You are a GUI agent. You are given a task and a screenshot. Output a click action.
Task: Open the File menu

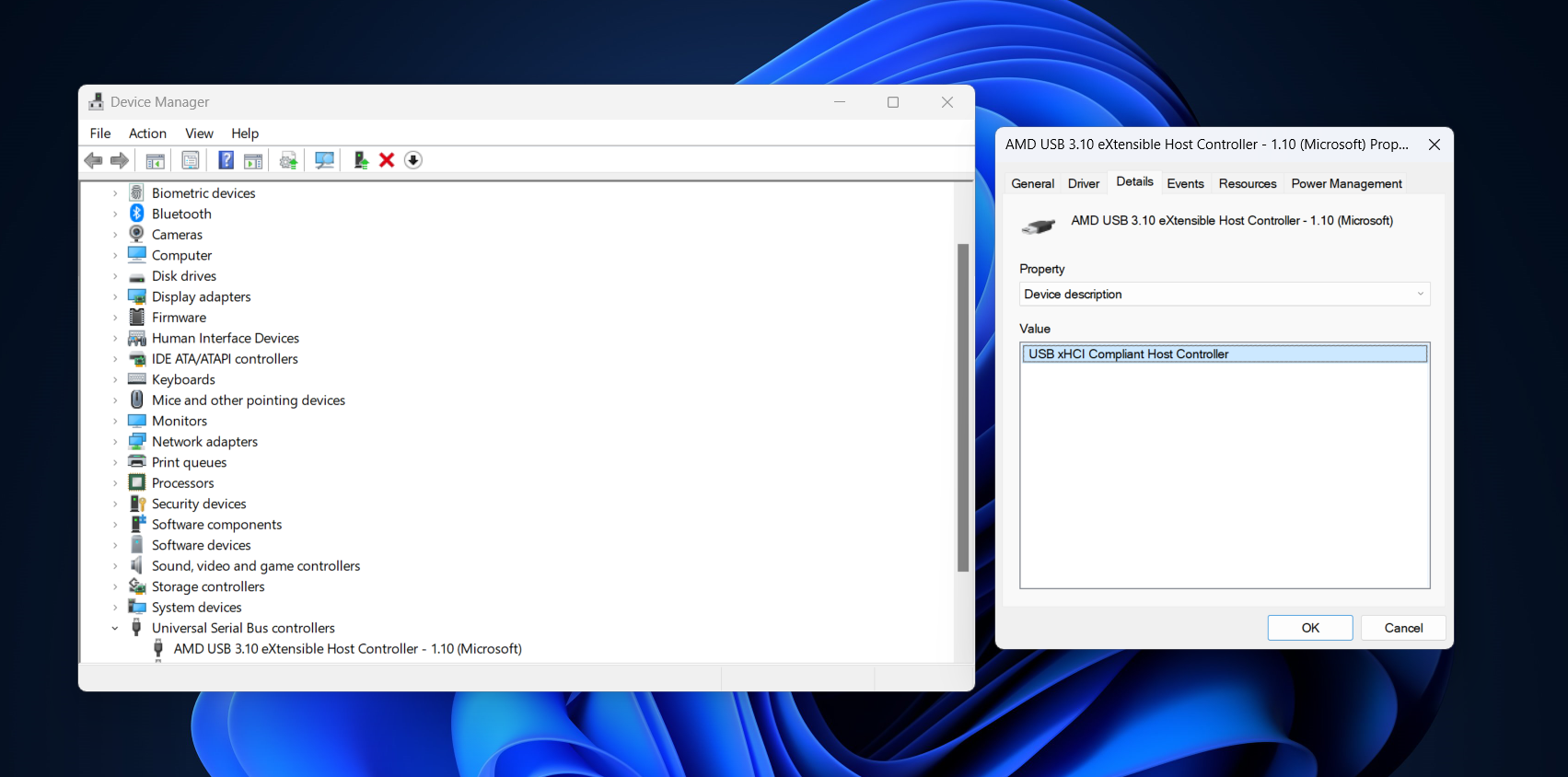point(100,133)
